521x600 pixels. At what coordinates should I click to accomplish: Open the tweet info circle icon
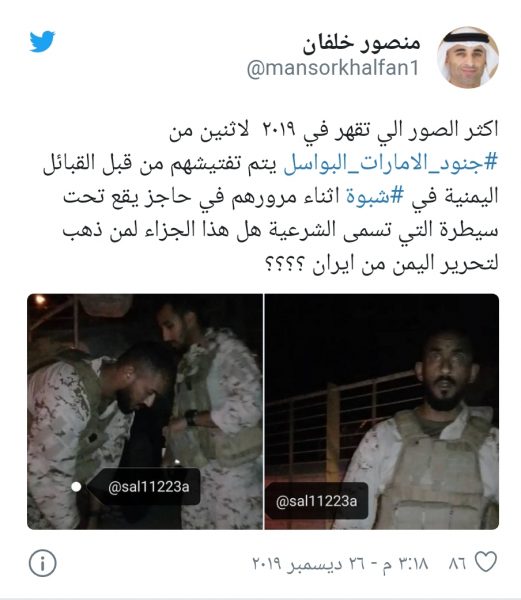(42, 563)
